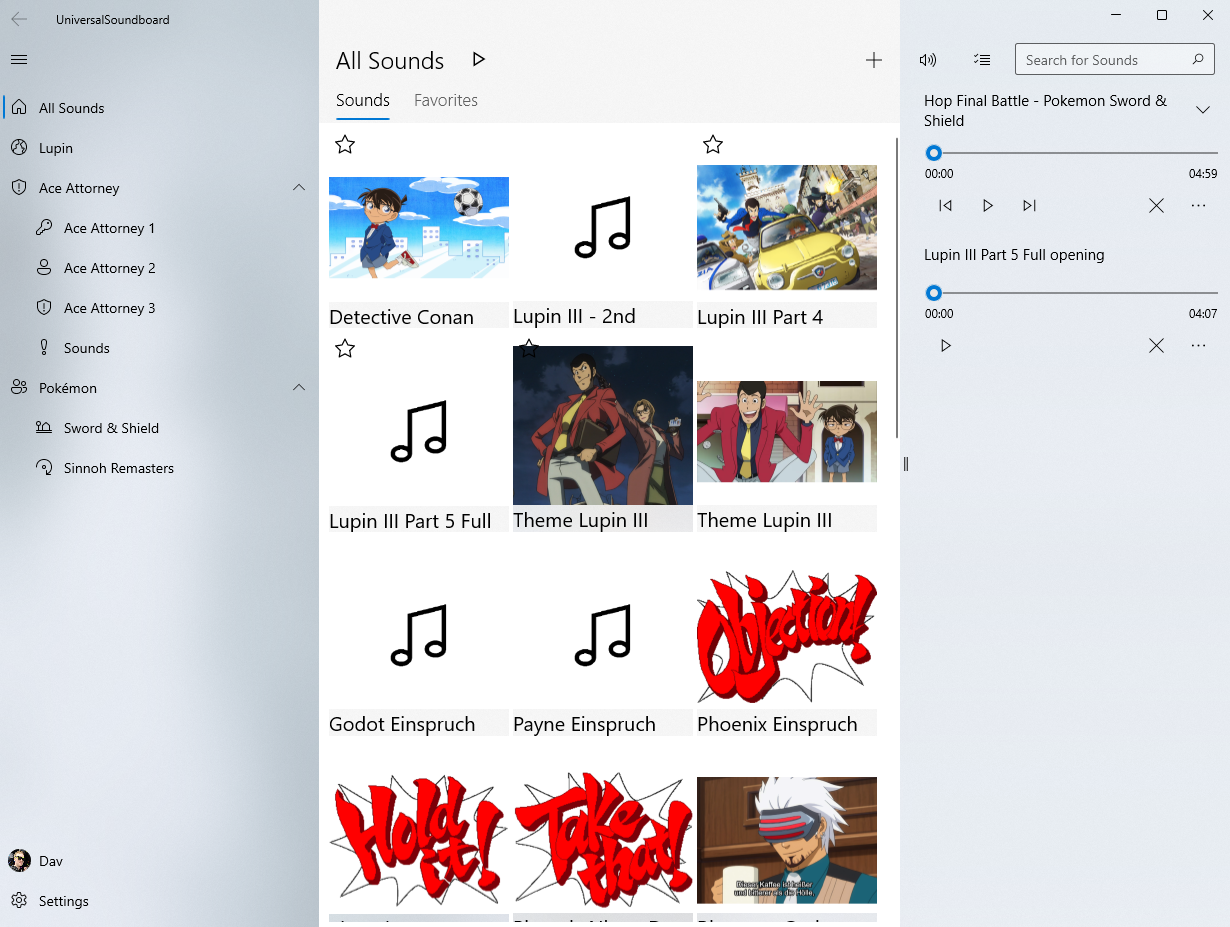Skip to previous track in Hop Final Battle
Image resolution: width=1230 pixels, height=927 pixels.
(x=945, y=205)
